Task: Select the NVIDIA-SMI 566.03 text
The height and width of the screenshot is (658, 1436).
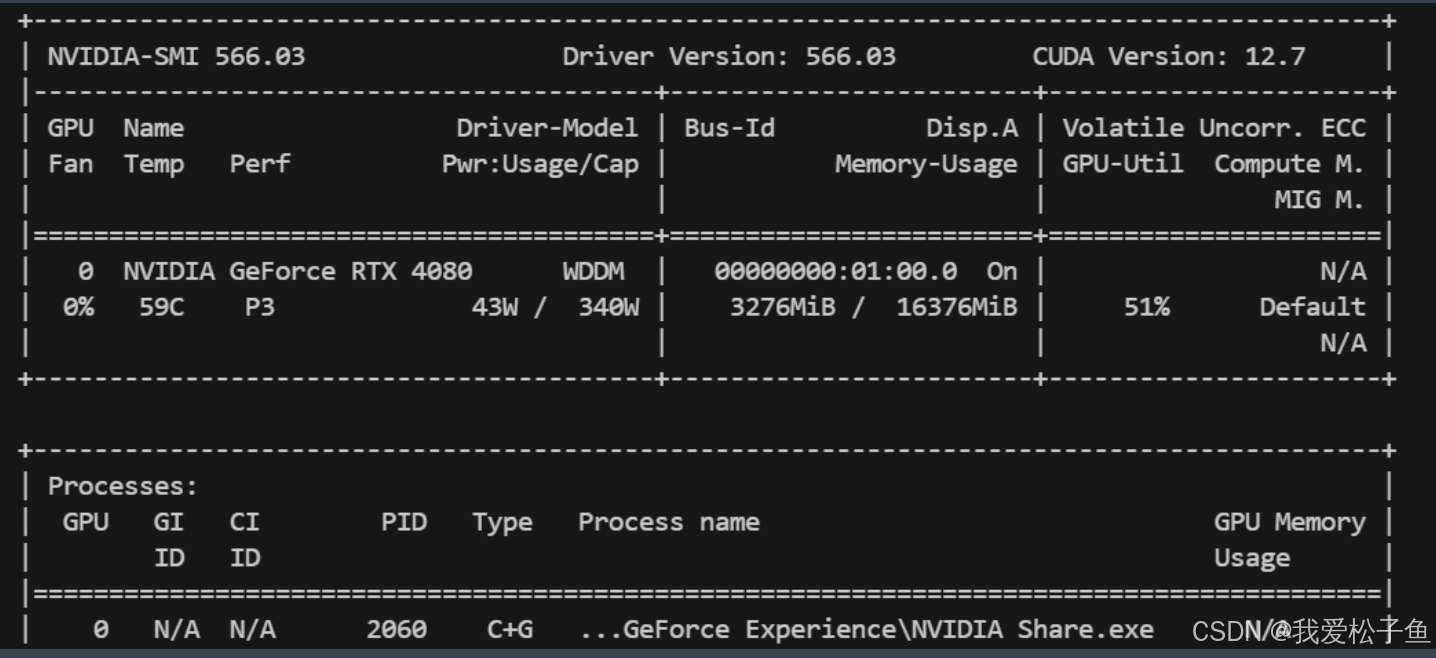Action: 176,56
